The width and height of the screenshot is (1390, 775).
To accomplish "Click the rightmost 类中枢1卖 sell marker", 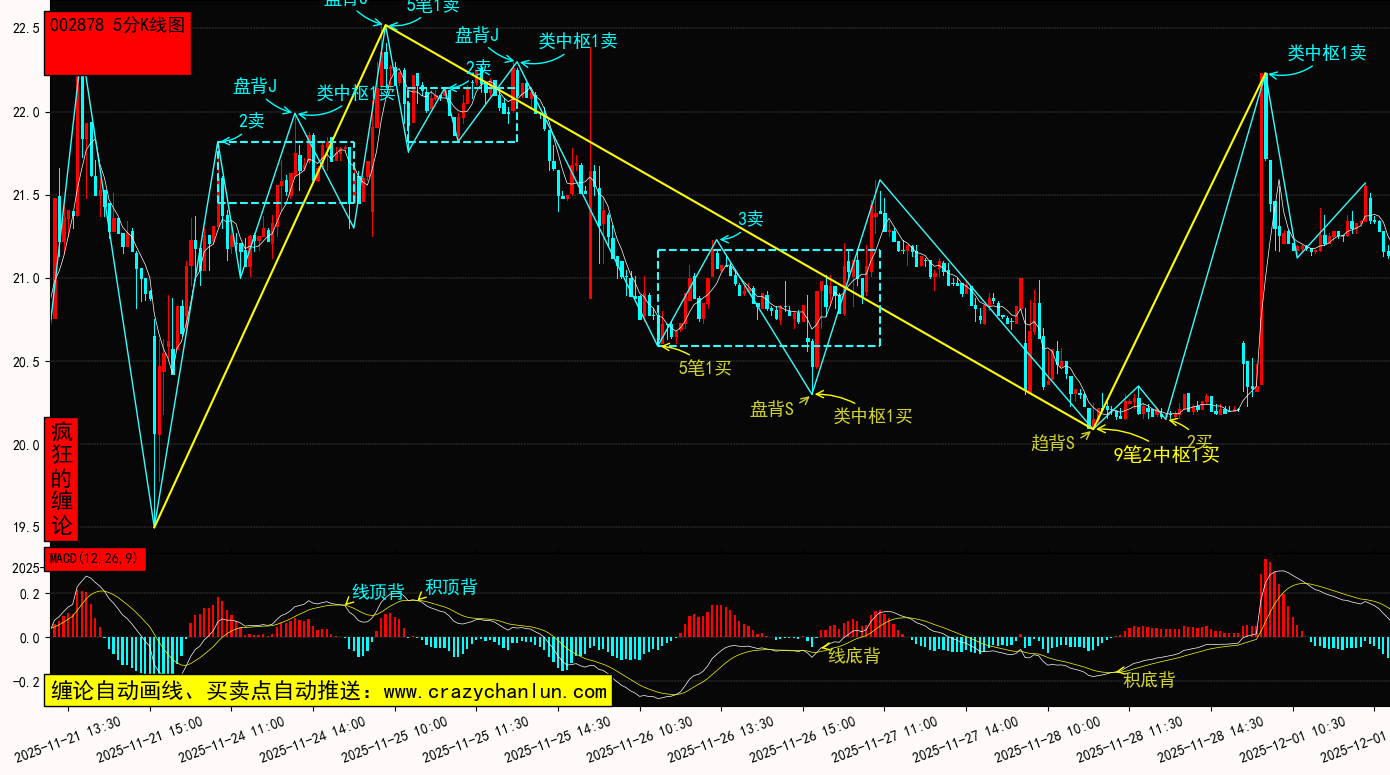I will coord(1326,53).
